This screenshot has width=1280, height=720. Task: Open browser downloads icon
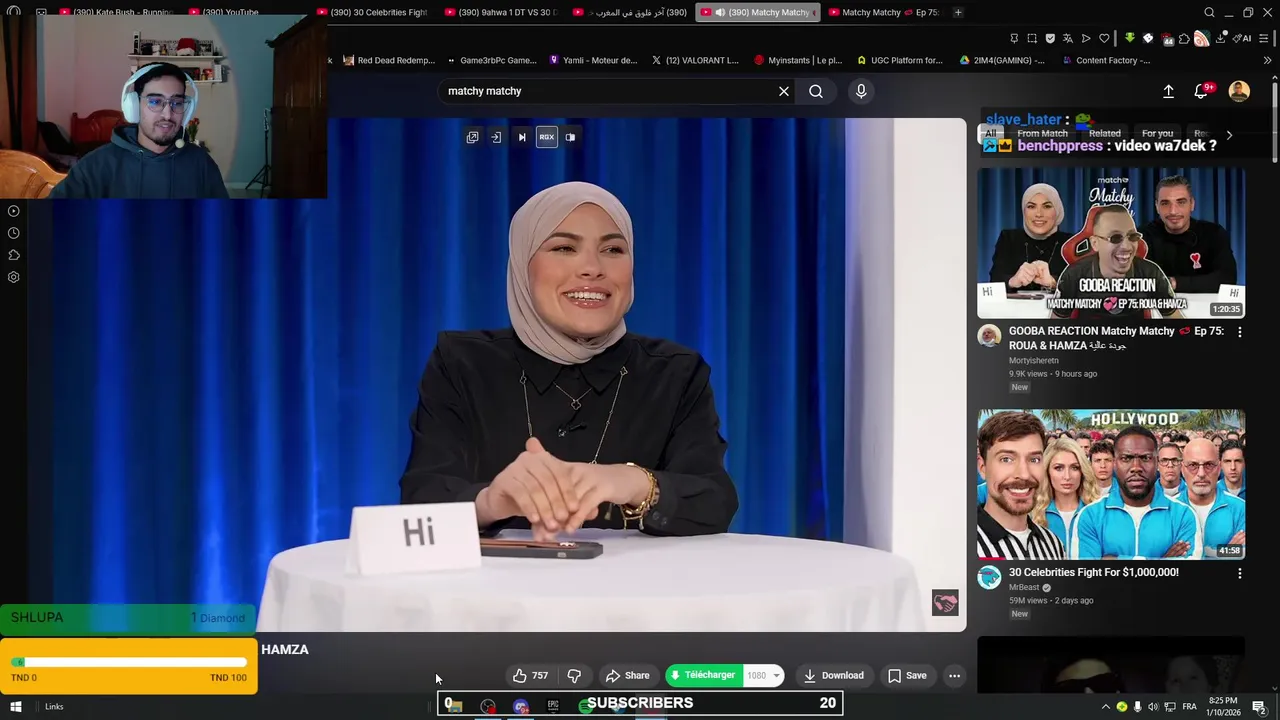1221,38
